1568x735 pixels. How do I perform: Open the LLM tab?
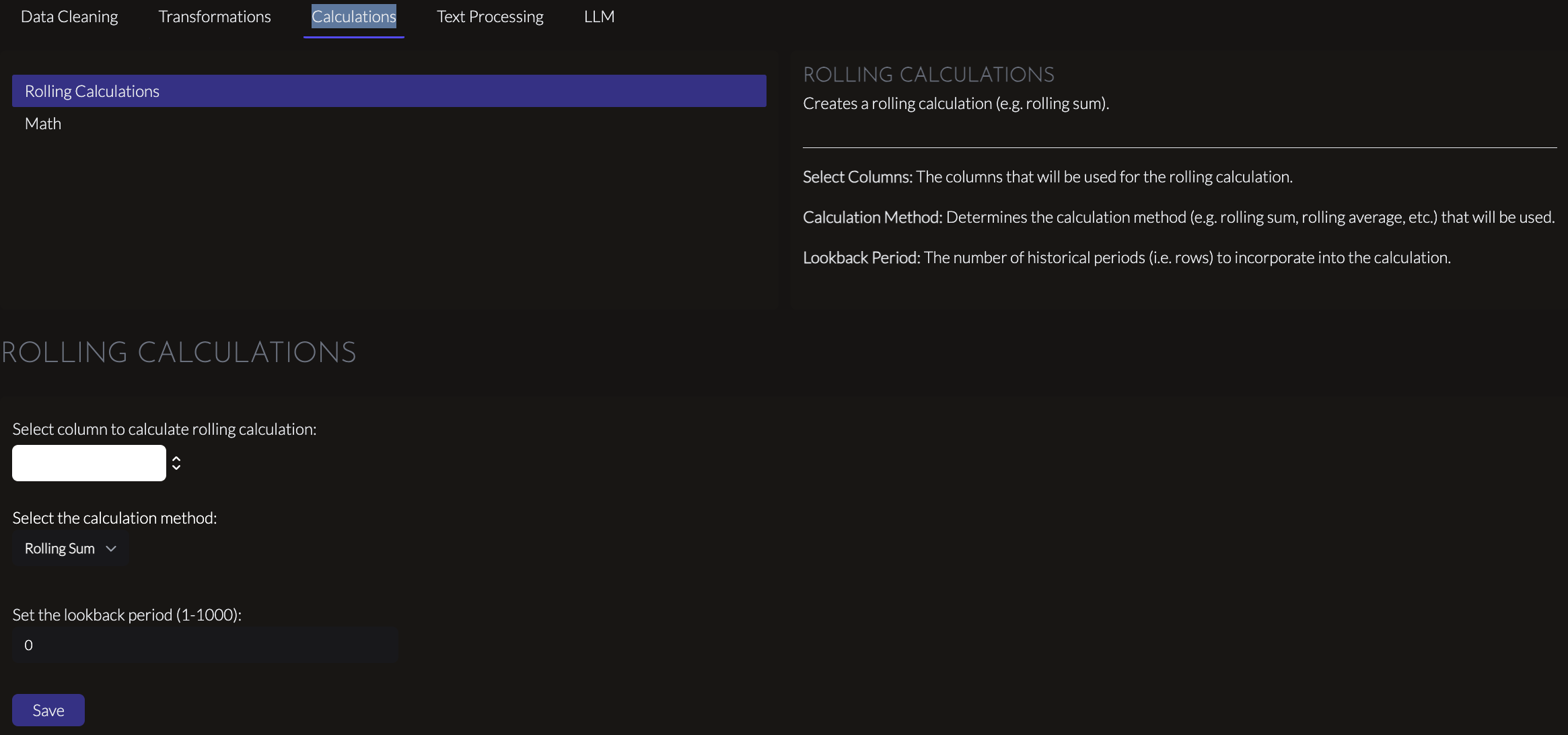tap(599, 17)
